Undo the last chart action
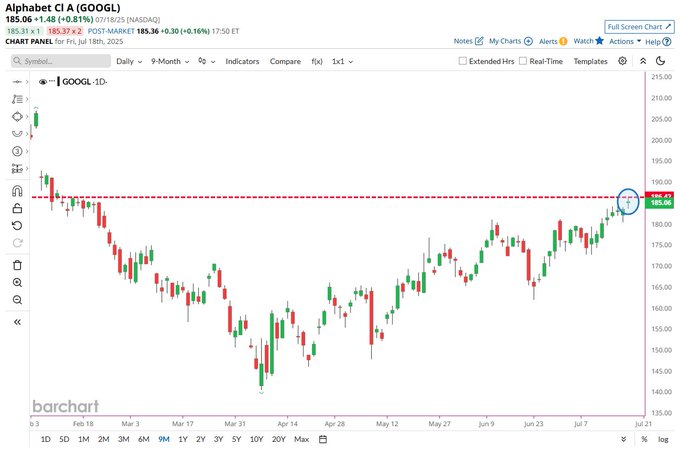This screenshot has height=450, width=680. click(x=17, y=226)
